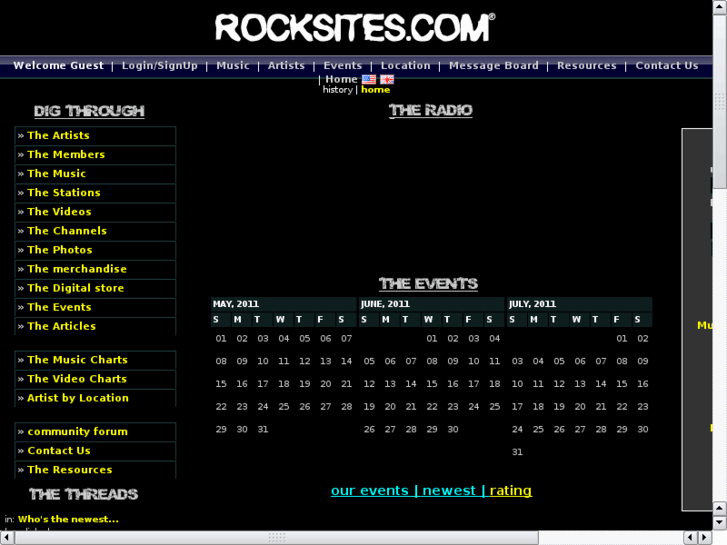Click the history breadcrumb link
This screenshot has width=727, height=545.
pyautogui.click(x=338, y=90)
